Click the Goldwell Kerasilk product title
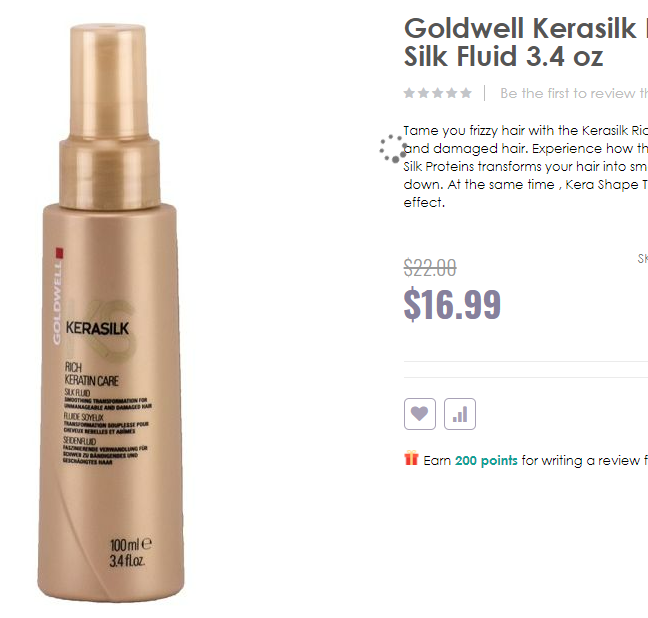Image resolution: width=648 pixels, height=618 pixels. 526,42
